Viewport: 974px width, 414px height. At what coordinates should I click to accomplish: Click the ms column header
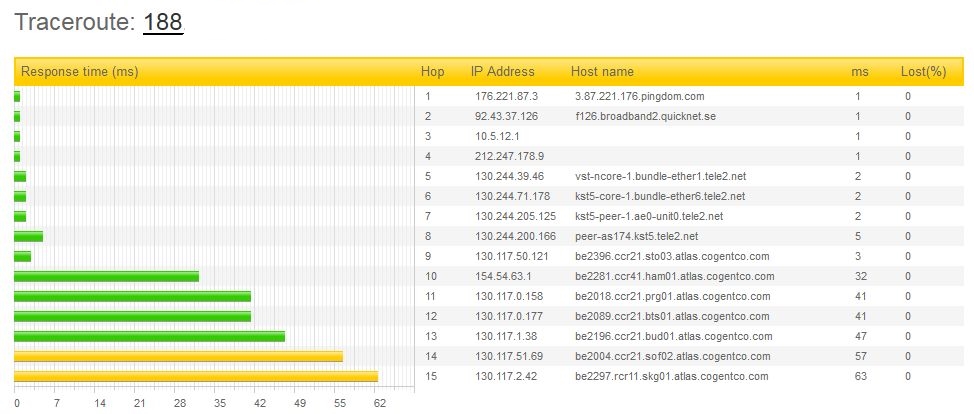point(860,72)
